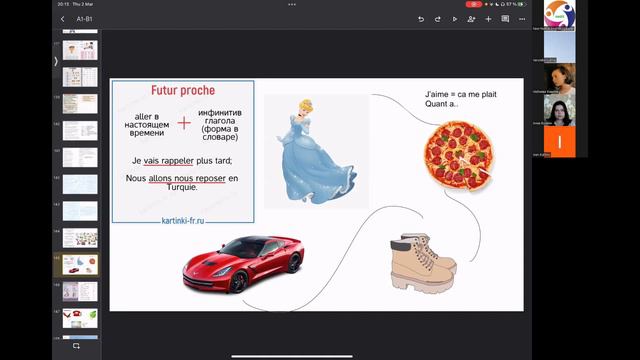Click the Futur proche heading
640x360 pixels.
(x=183, y=90)
